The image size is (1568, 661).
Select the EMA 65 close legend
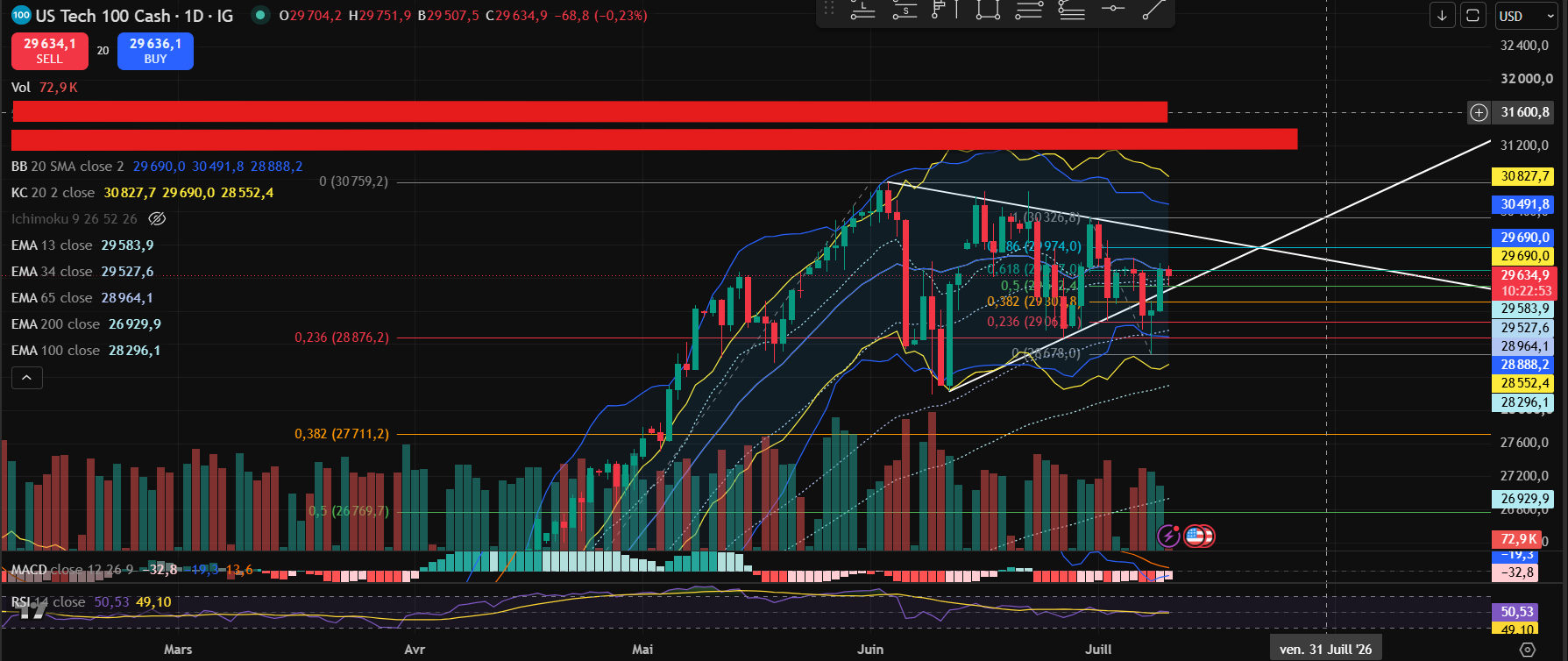click(52, 298)
